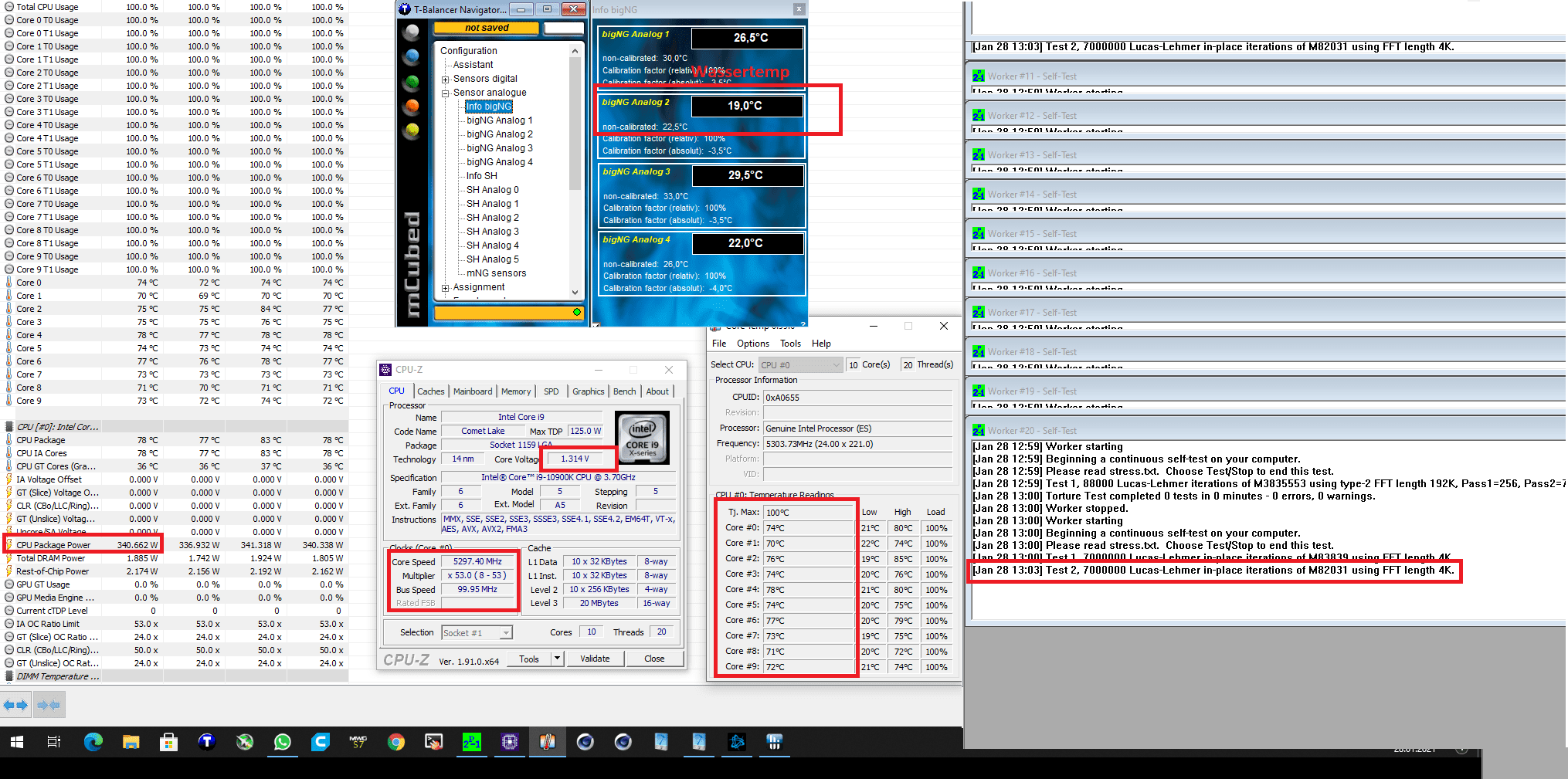Viewport: 1568px width, 779px height.
Task: Select the Assistant tree item
Action: coord(473,65)
